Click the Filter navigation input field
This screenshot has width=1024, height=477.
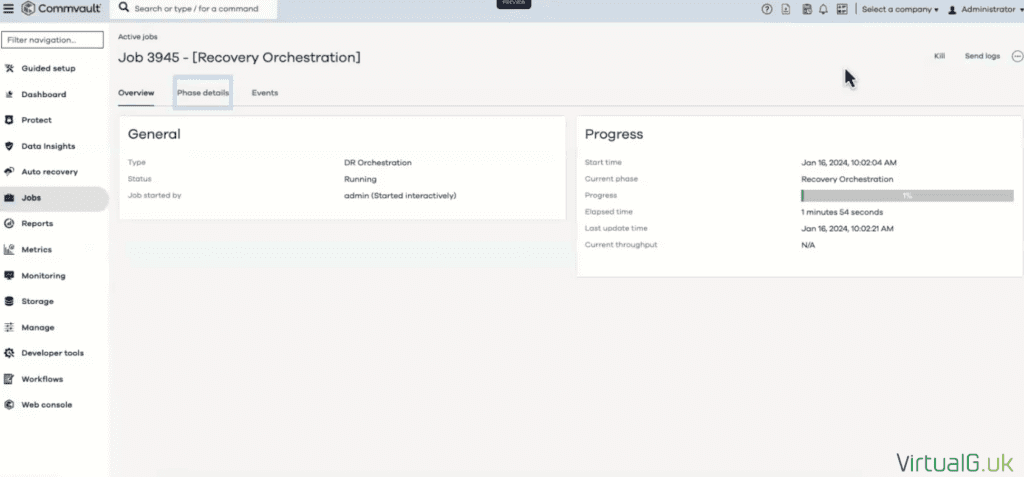[53, 40]
